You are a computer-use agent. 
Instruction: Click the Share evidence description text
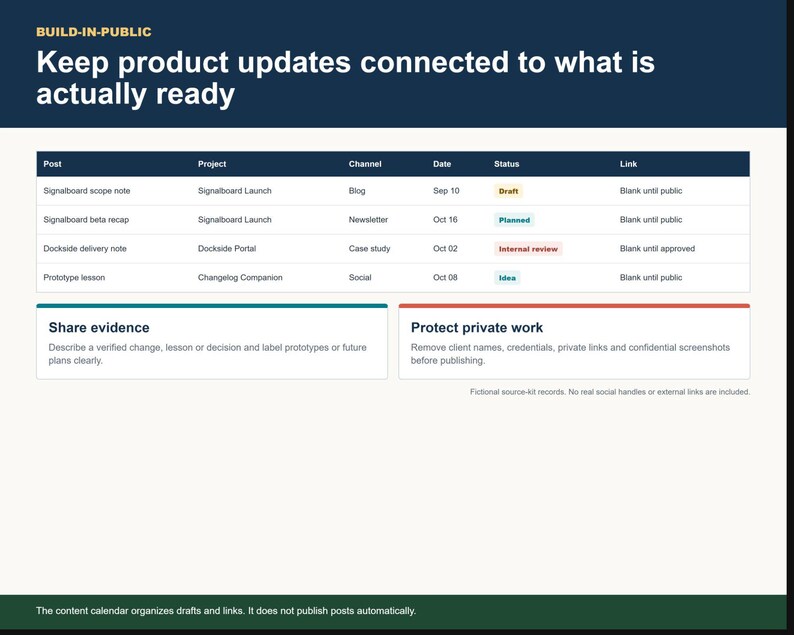pos(208,354)
